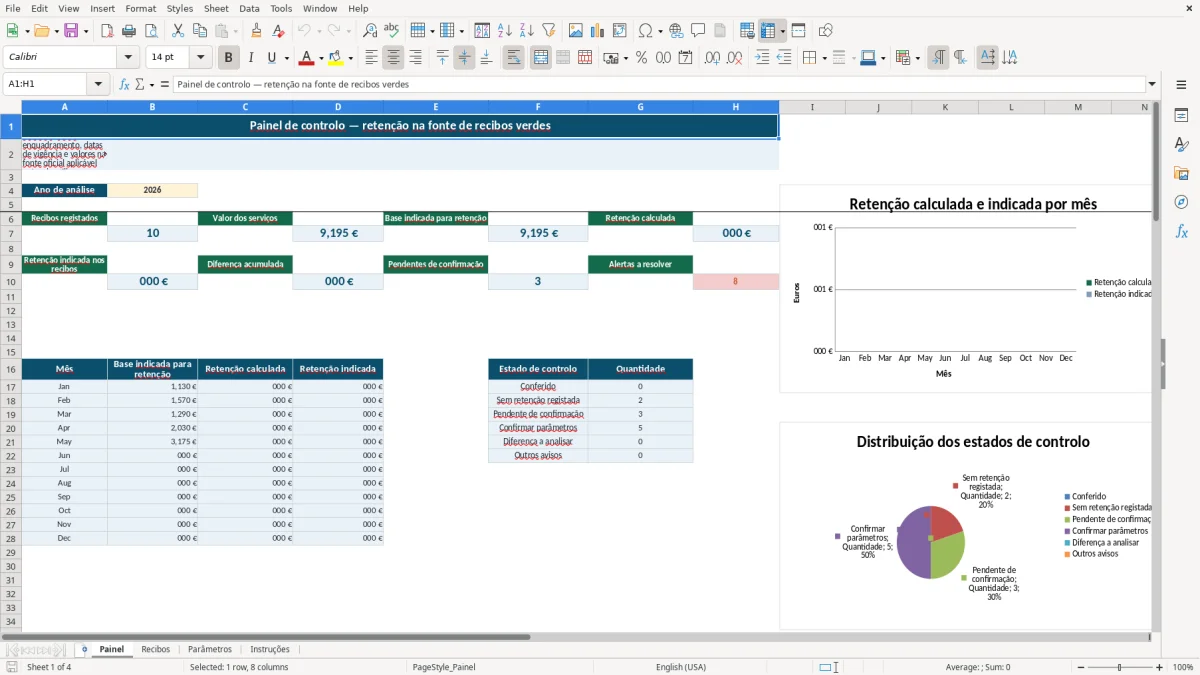Open Print Preview toggle
Viewport: 1200px width, 675px height.
(149, 31)
